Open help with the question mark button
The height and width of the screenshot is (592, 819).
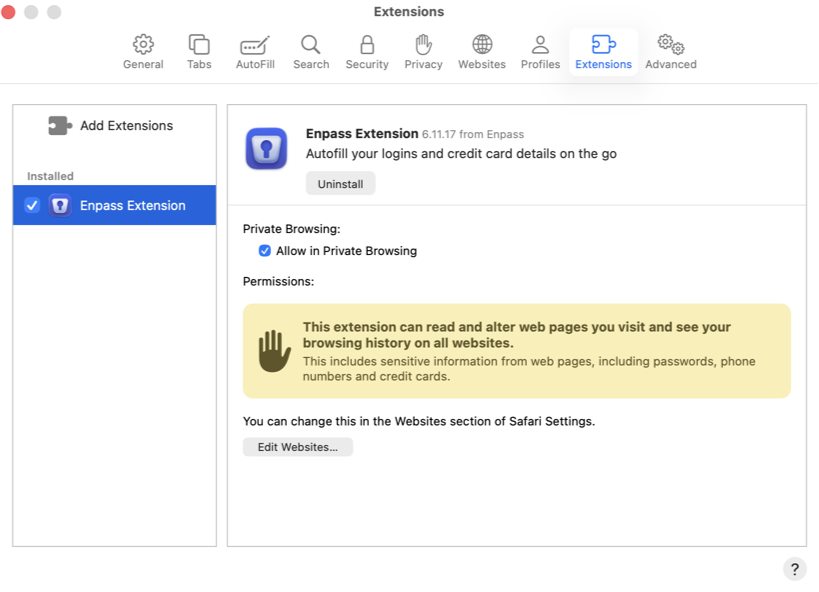click(x=794, y=568)
